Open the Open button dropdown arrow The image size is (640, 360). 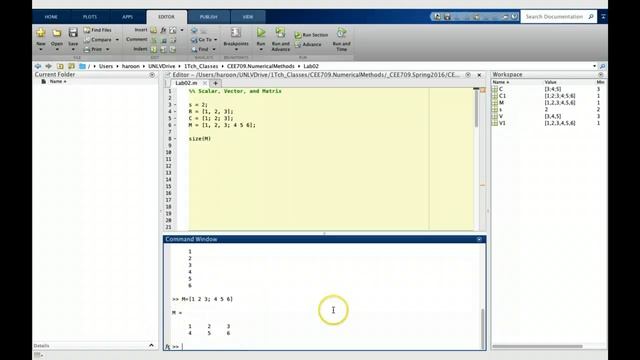tap(57, 50)
